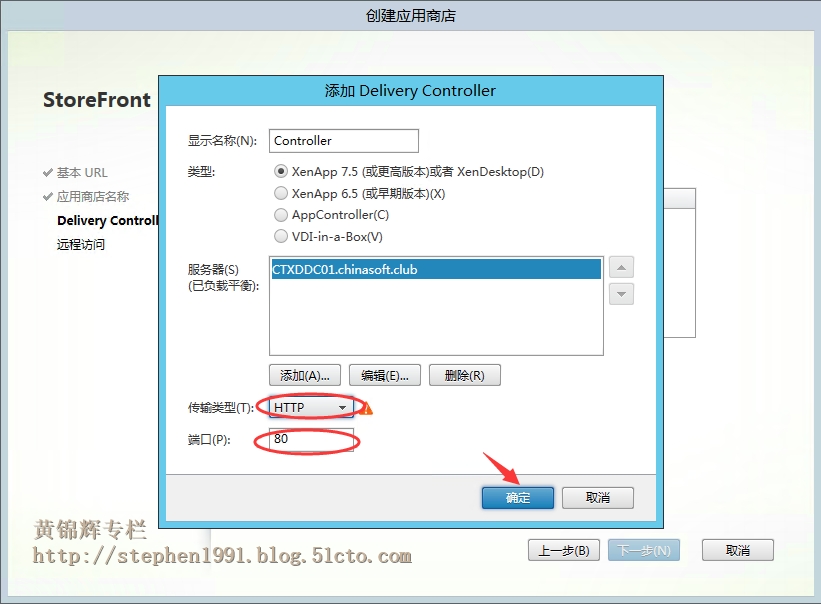This screenshot has height=604, width=821.
Task: Select the 应用商店名称 wizard step
Action: [93, 197]
